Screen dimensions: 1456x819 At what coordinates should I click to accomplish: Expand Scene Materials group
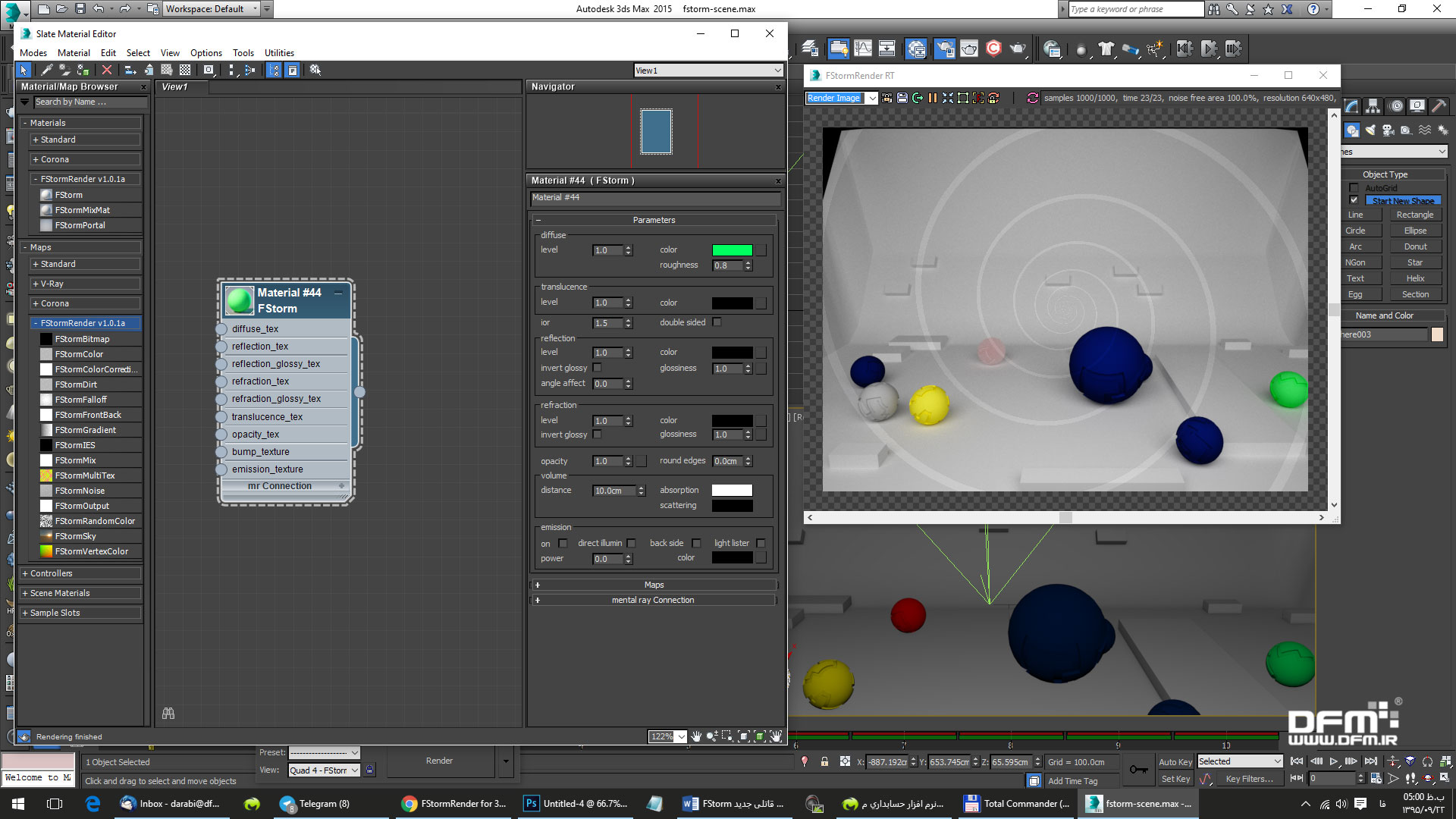click(x=80, y=593)
